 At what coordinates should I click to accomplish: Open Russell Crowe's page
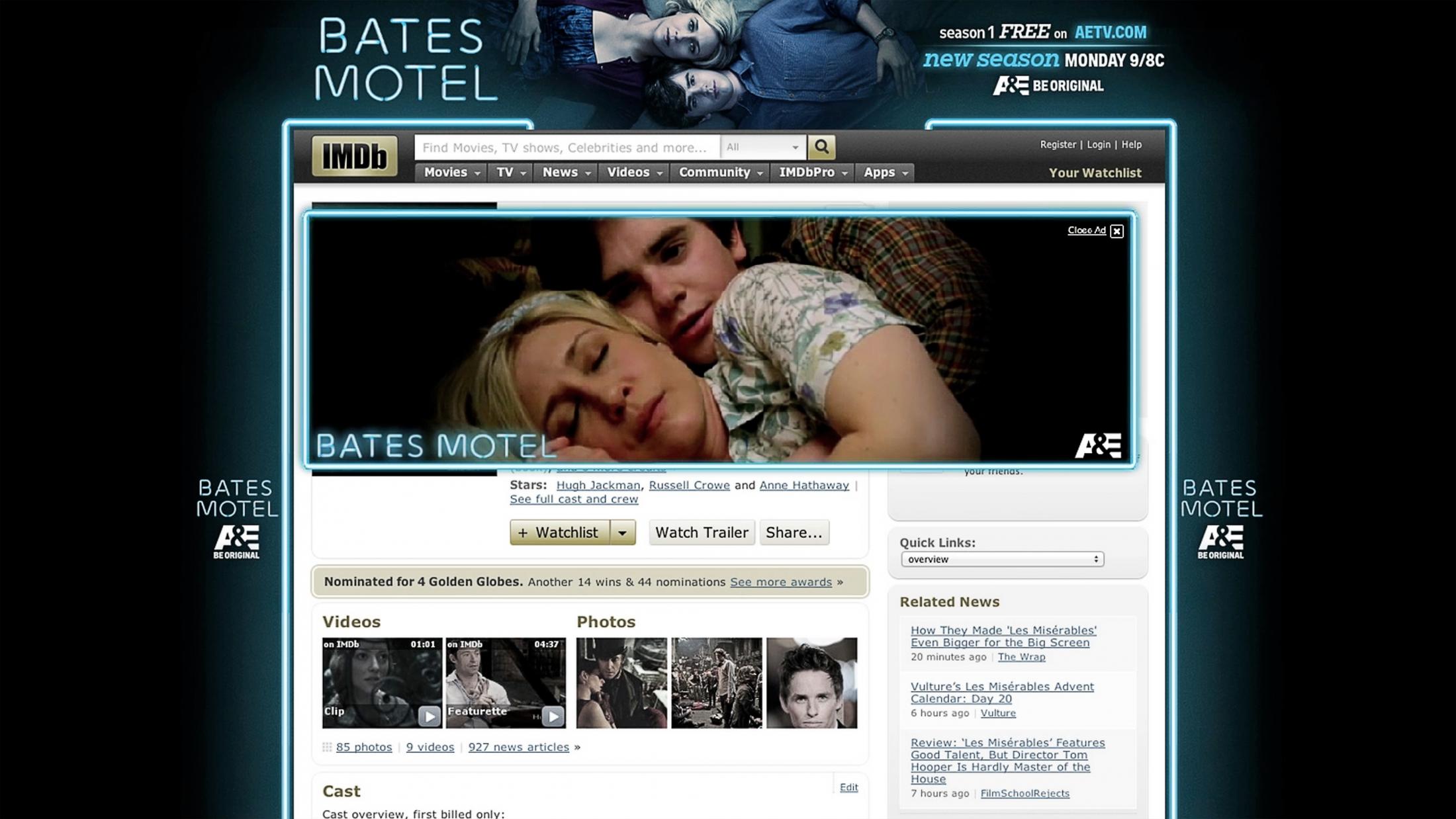pyautogui.click(x=689, y=485)
